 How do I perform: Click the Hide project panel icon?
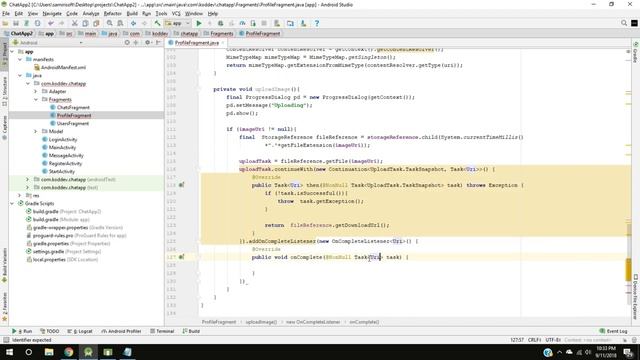tap(158, 42)
